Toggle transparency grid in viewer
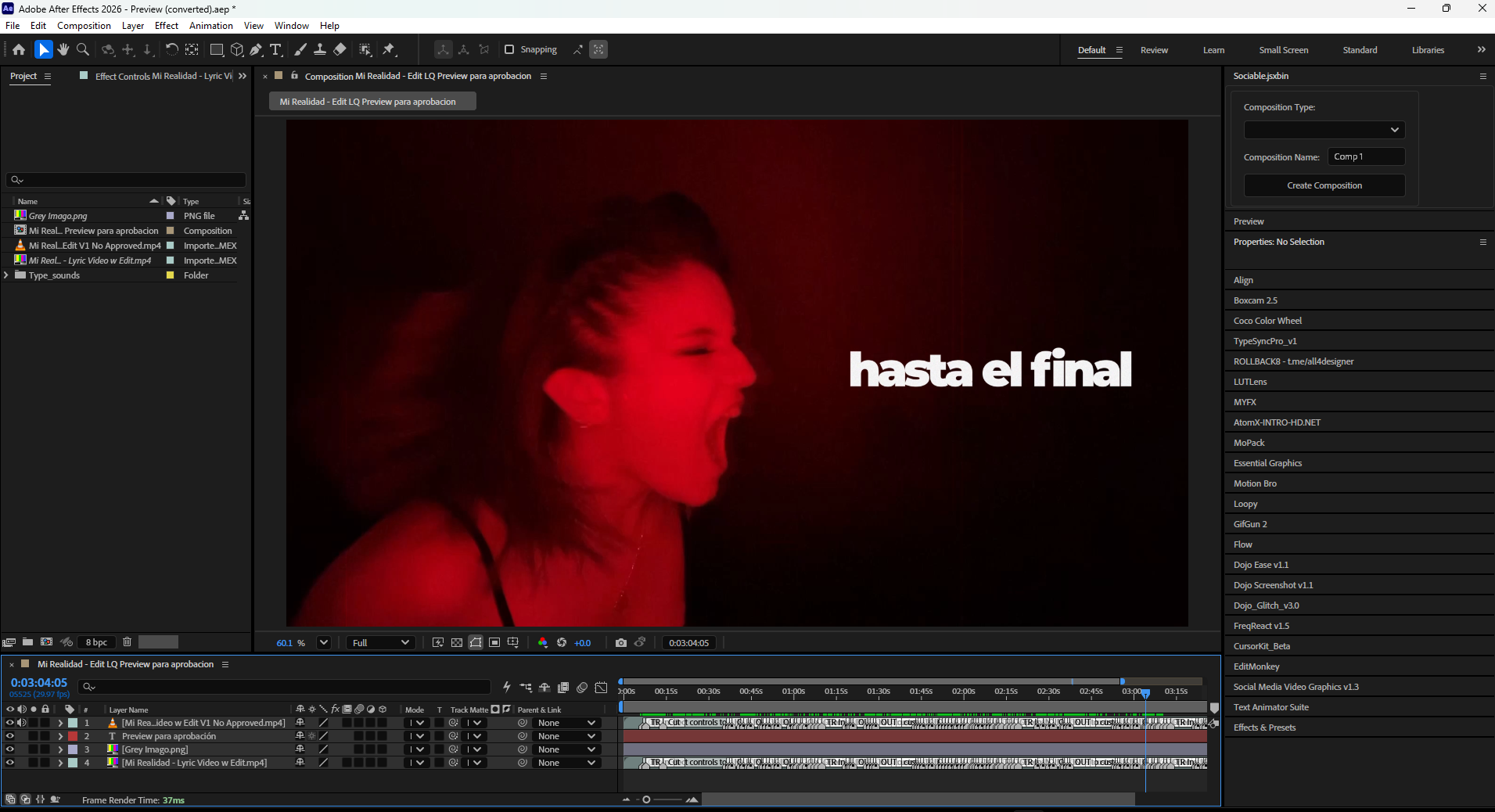 pos(457,643)
